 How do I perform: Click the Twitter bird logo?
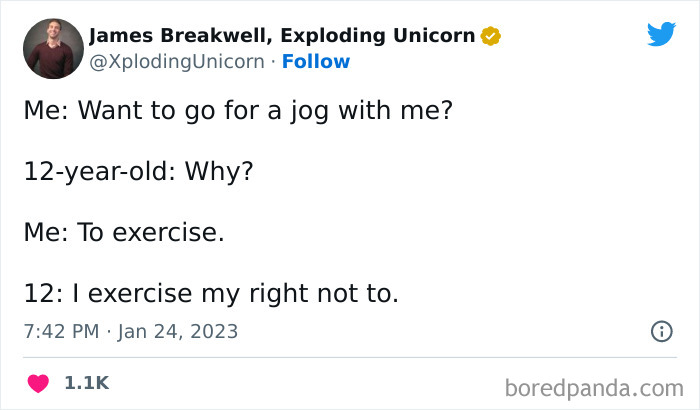661,34
